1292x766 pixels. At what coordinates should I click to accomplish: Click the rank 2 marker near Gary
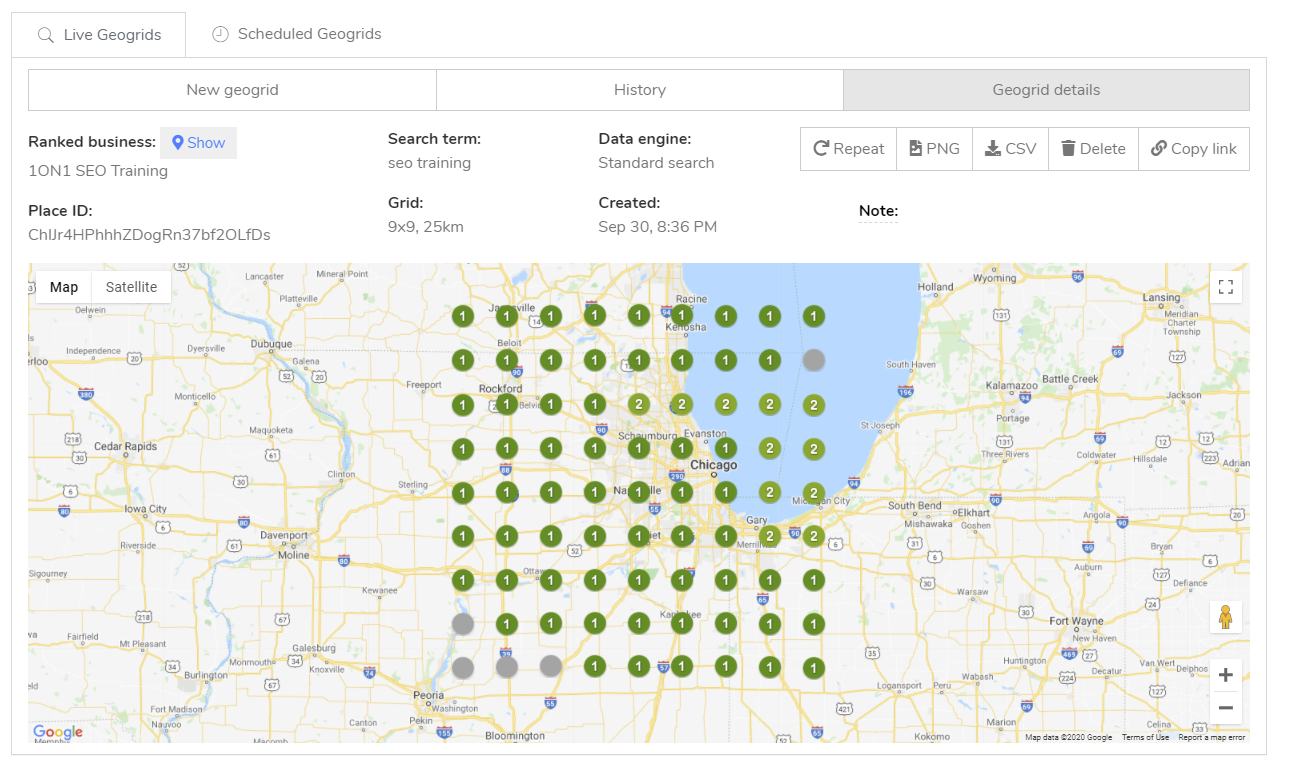[769, 536]
